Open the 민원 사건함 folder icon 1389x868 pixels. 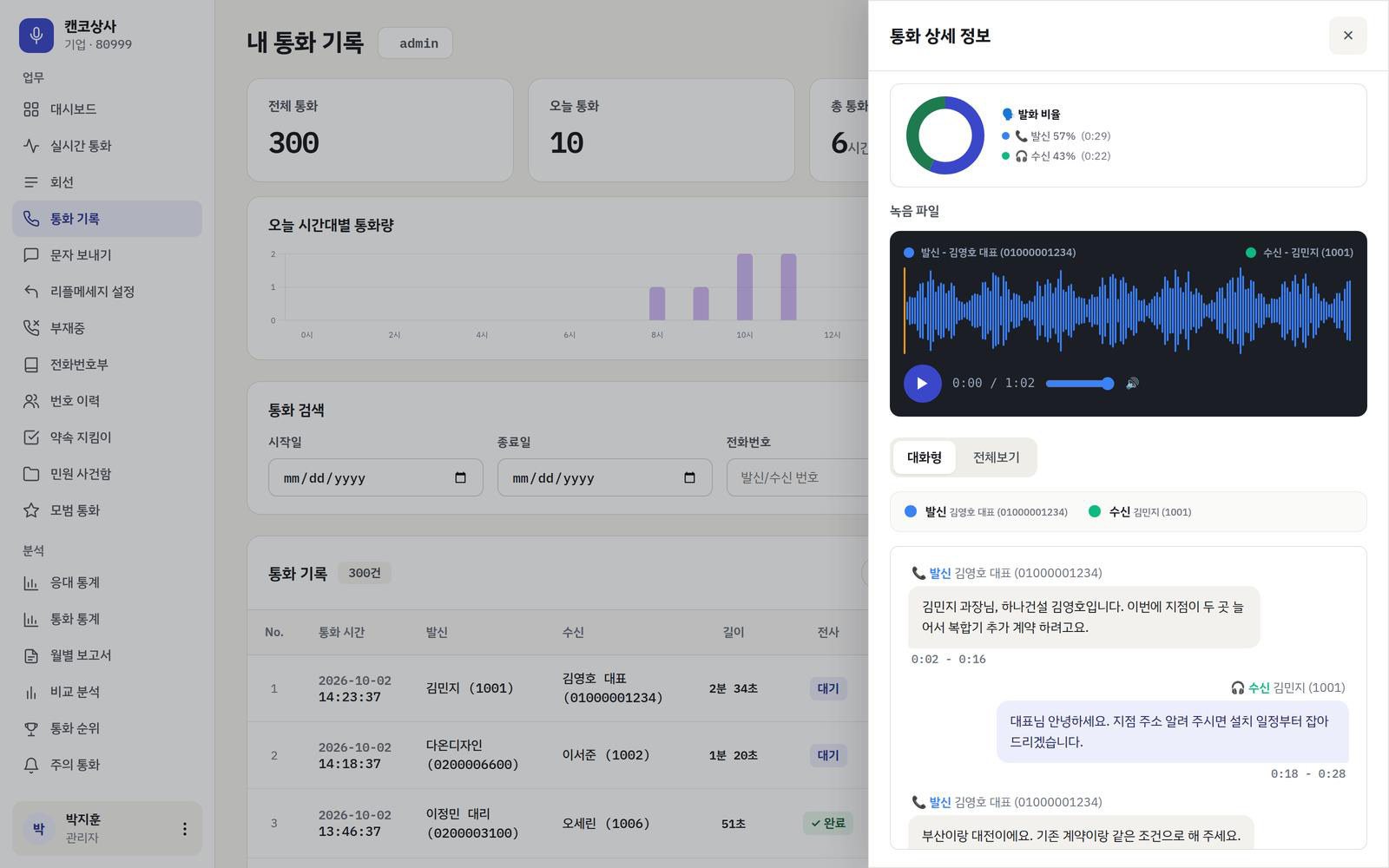[x=31, y=474]
